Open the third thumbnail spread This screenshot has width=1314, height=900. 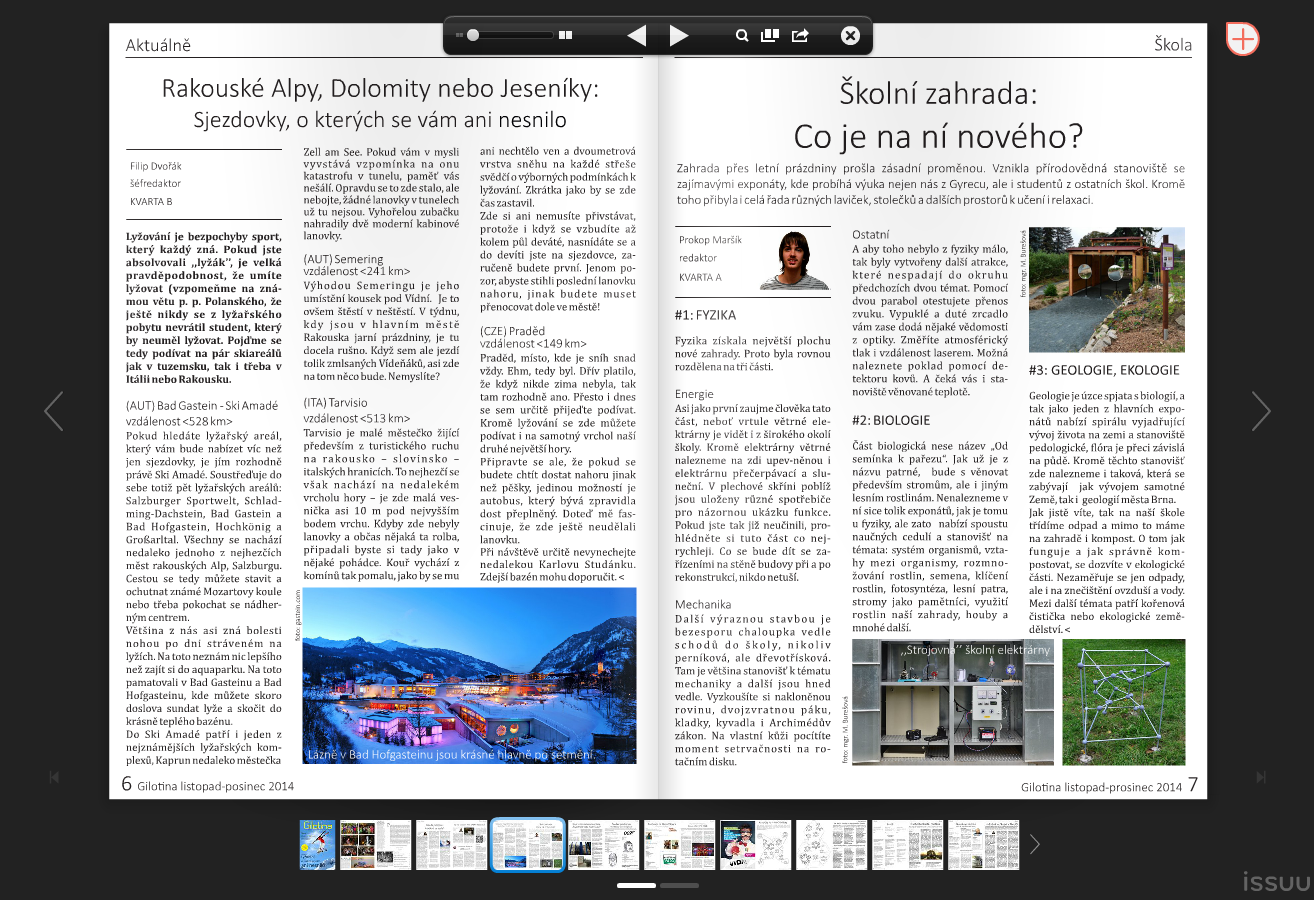[x=452, y=845]
